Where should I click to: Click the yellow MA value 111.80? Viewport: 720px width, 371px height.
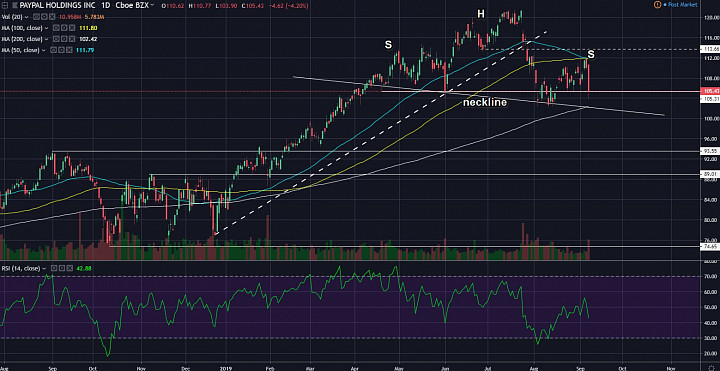tap(88, 28)
